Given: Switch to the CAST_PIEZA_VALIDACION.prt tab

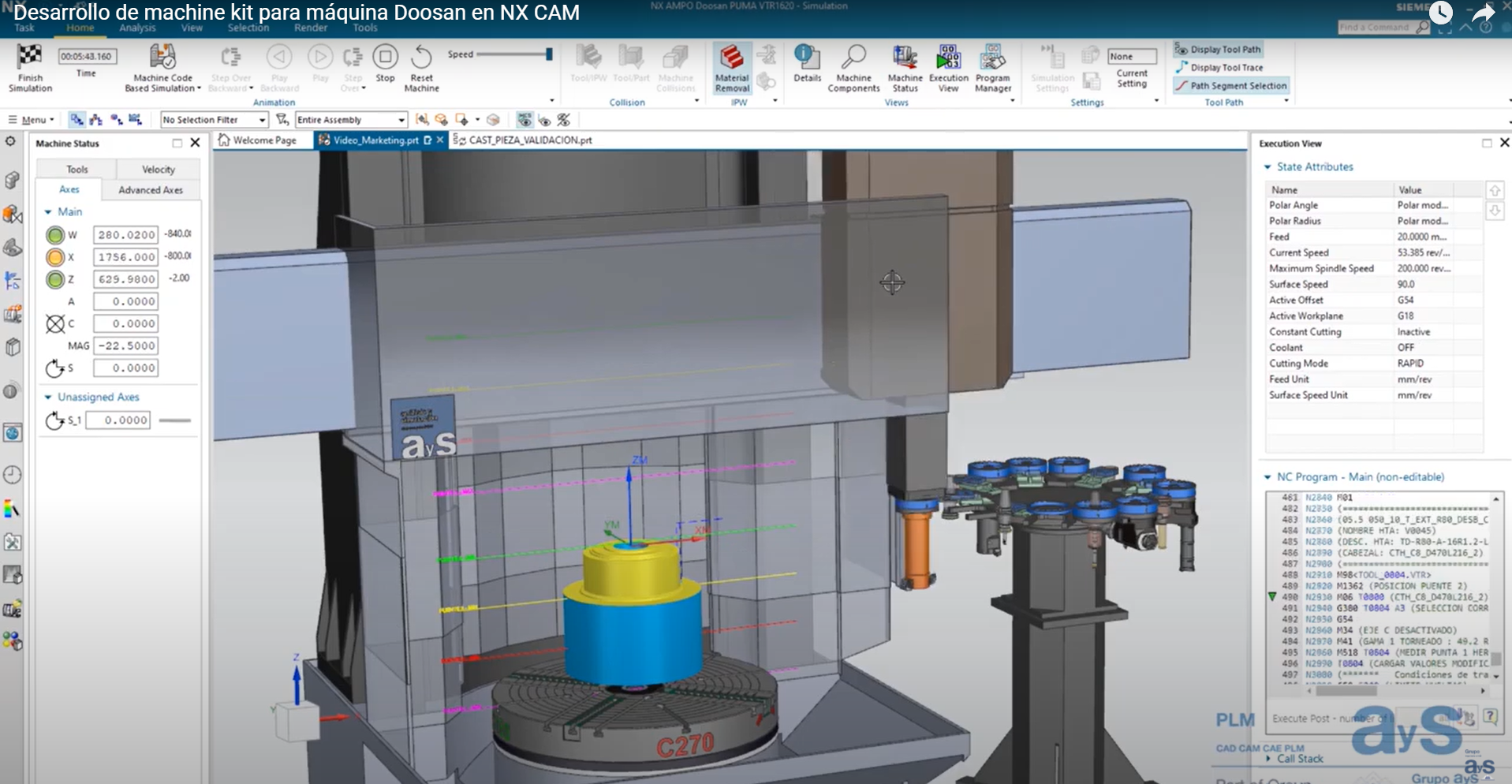Looking at the screenshot, I should tap(527, 140).
